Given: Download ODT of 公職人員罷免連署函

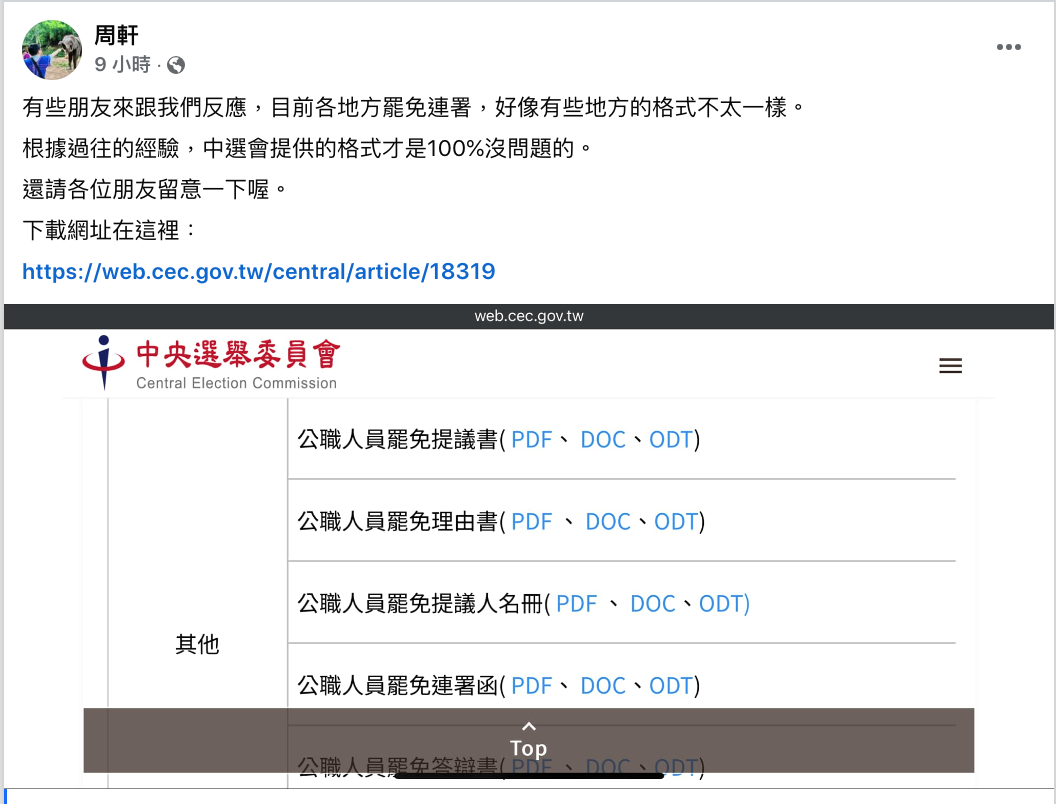Looking at the screenshot, I should point(671,686).
